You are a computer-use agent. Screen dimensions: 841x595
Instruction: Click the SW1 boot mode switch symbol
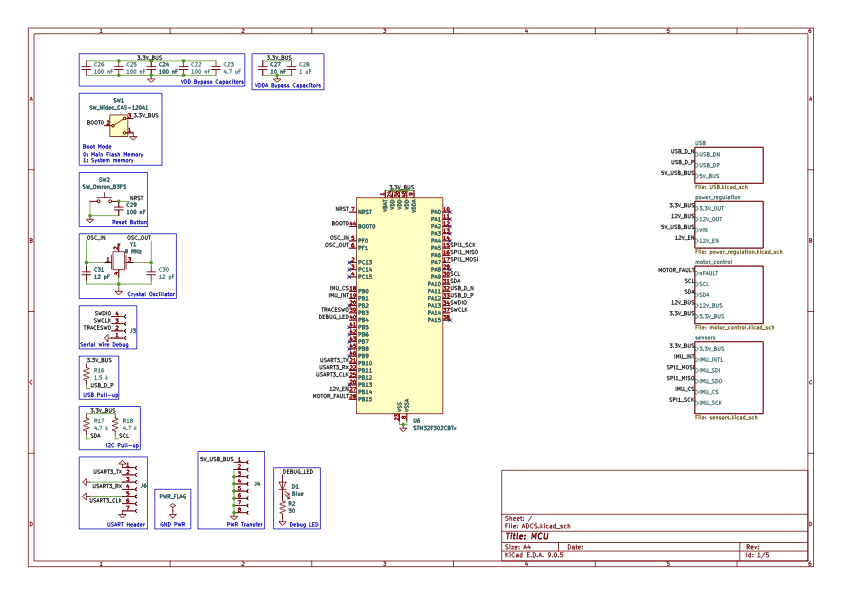119,126
